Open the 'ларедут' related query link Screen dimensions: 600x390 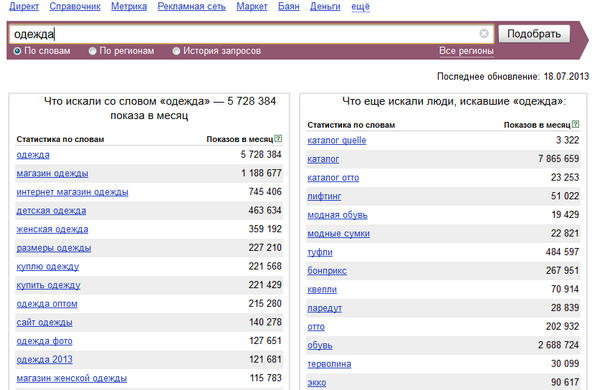[324, 308]
